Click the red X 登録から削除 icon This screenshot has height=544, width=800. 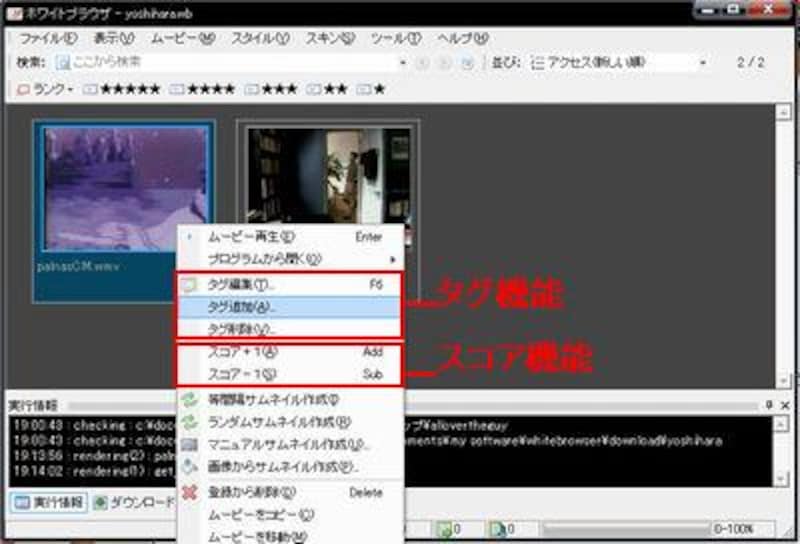(x=189, y=492)
